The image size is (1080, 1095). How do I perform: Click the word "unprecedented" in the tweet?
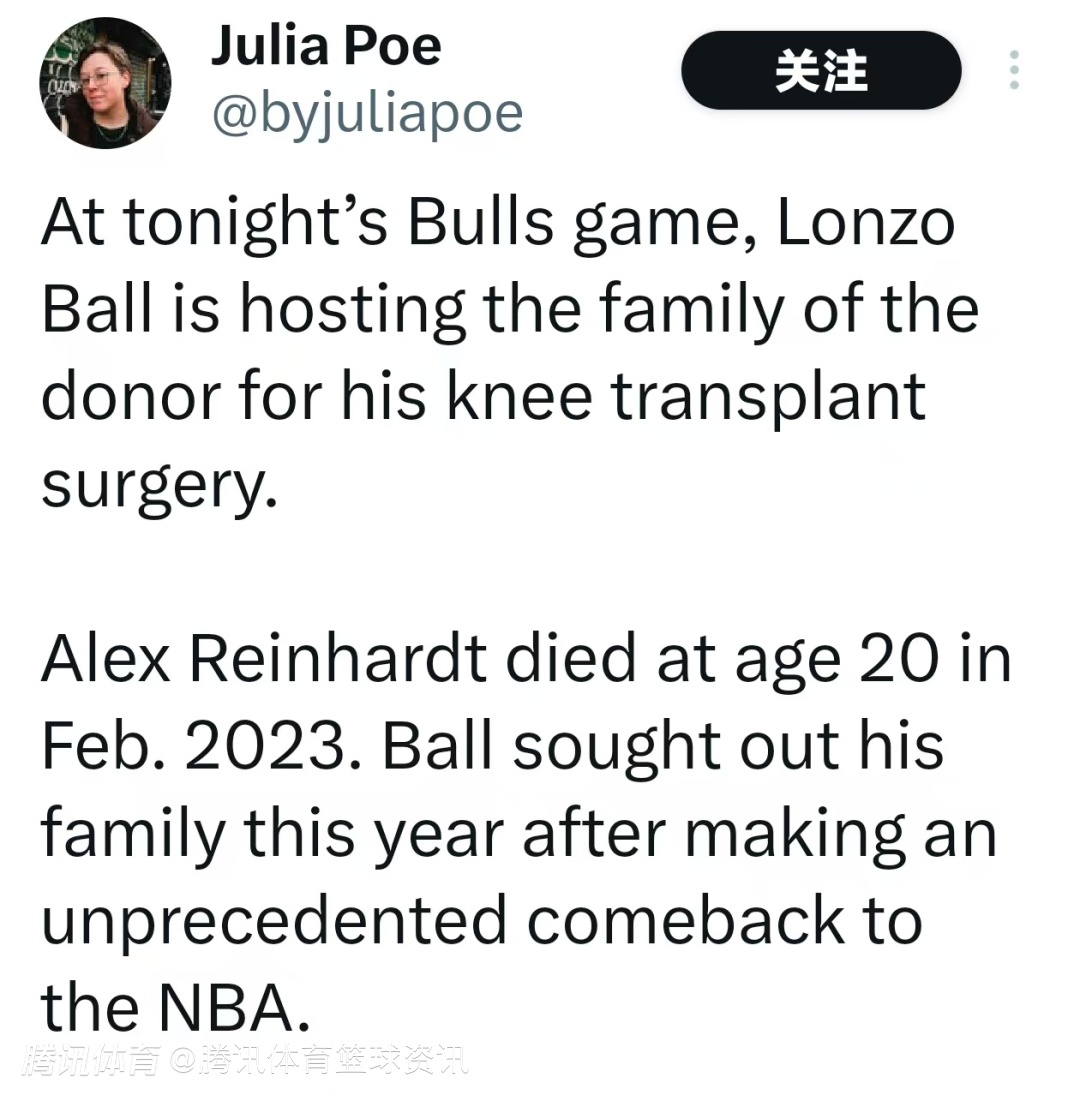click(x=274, y=920)
